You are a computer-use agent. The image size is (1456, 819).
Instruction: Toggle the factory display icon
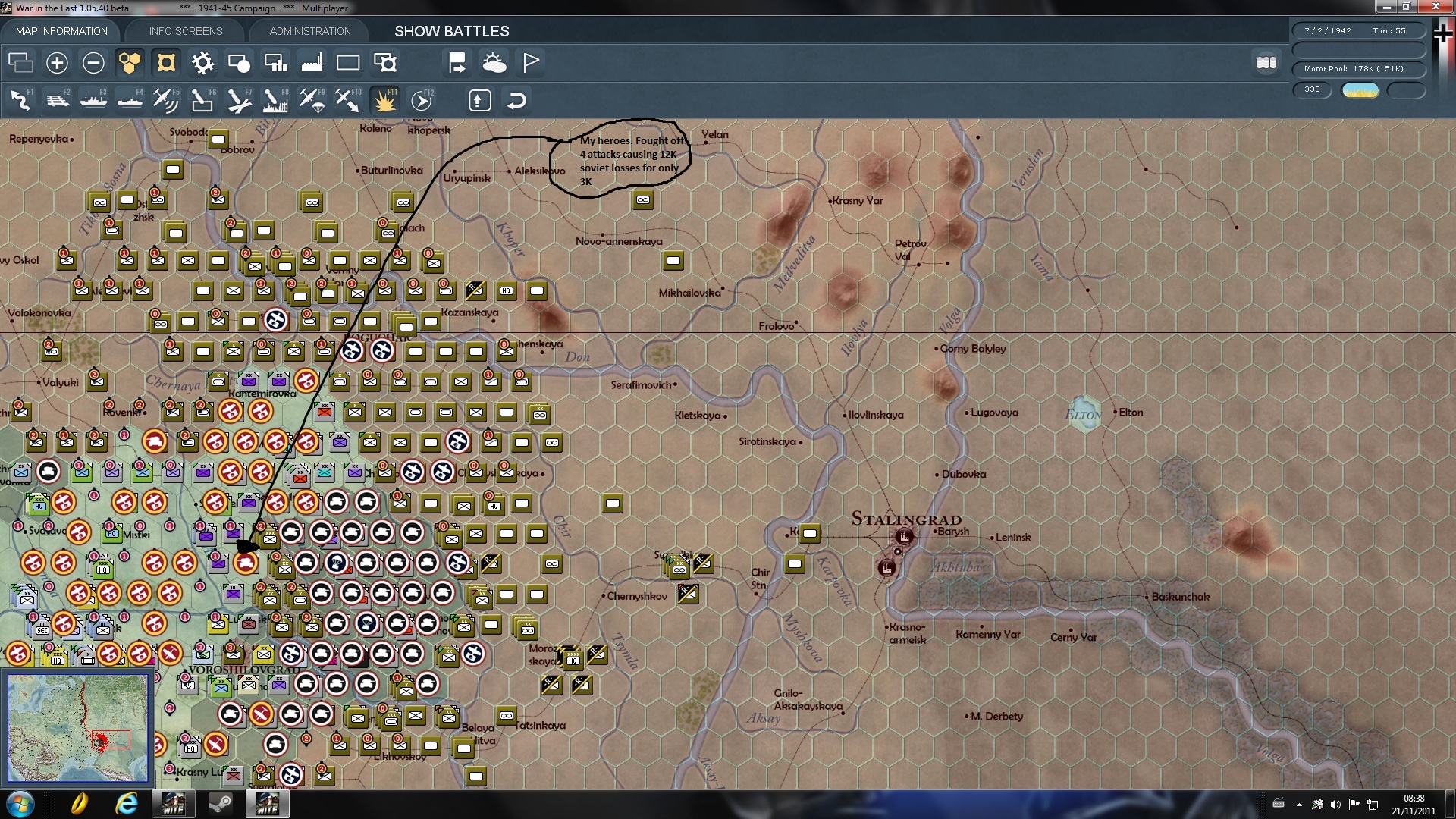(x=312, y=63)
